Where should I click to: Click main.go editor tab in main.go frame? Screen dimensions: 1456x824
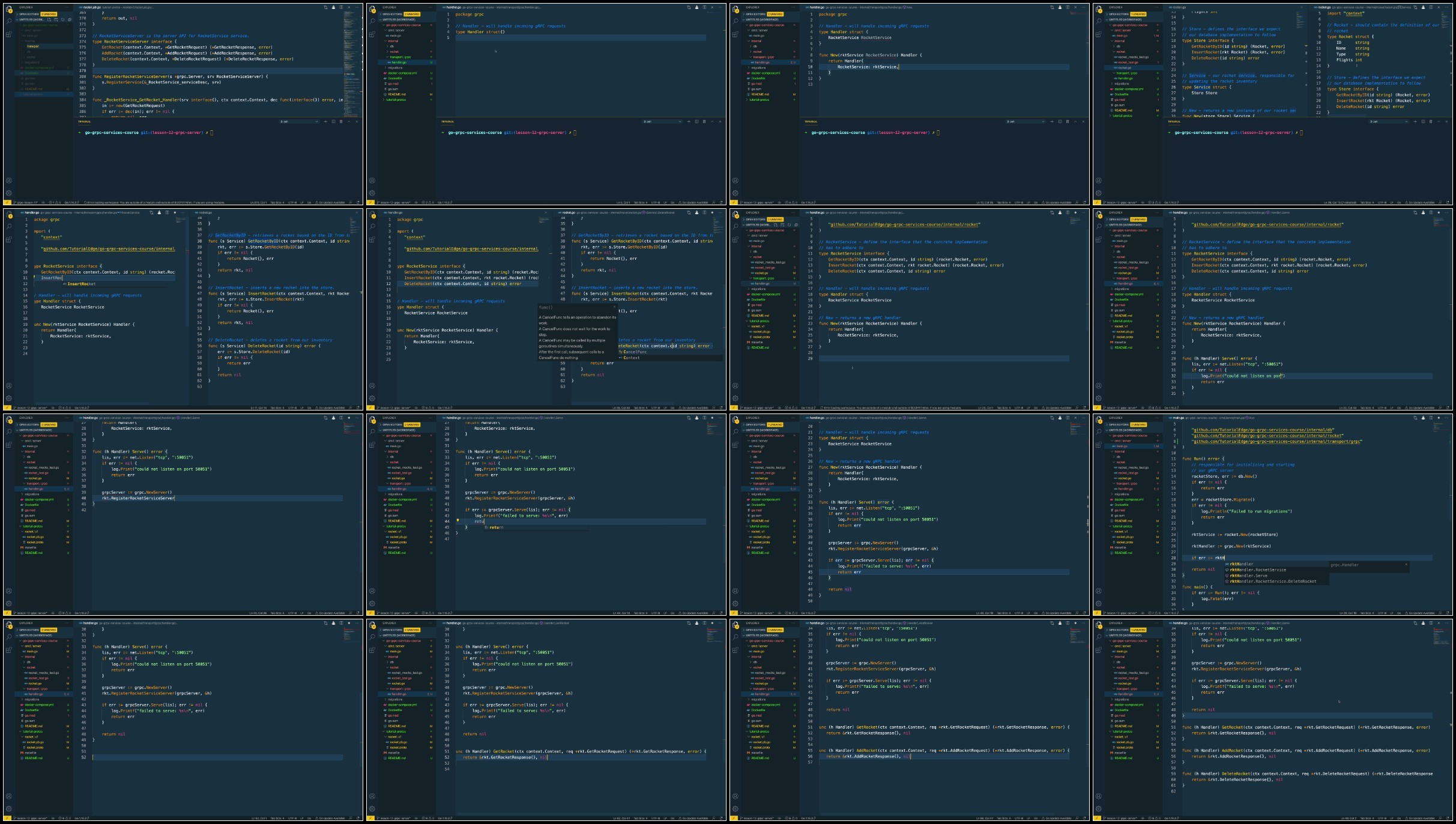click(1177, 418)
